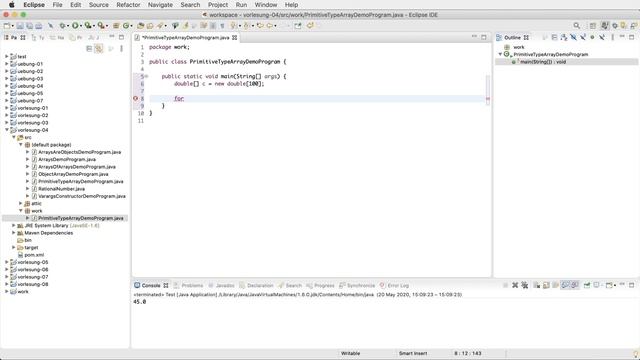The height and width of the screenshot is (360, 640).
Task: Open the New file dropdown arrow
Action: pos(13,26)
